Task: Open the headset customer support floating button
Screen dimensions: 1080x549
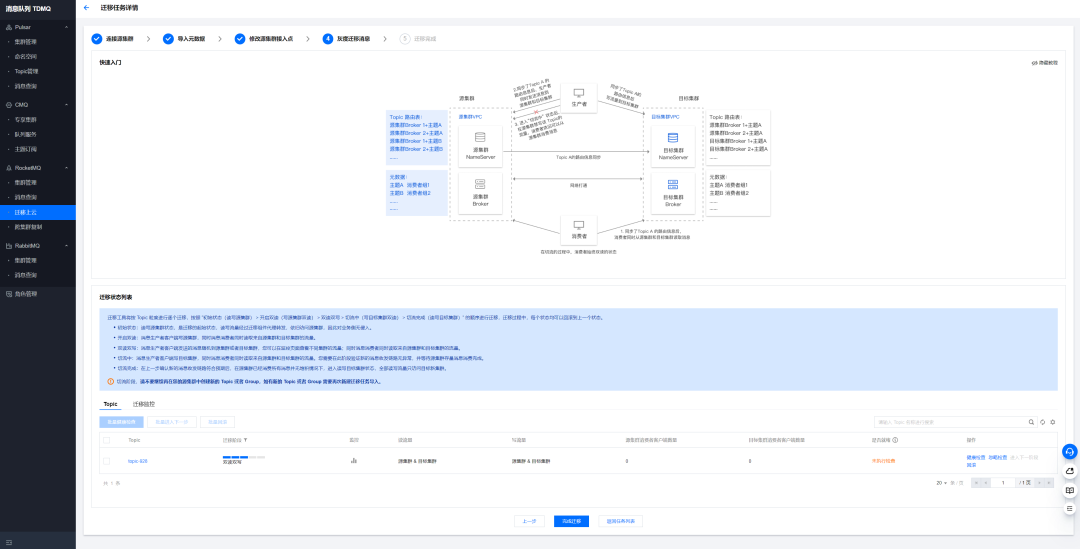Action: click(1070, 452)
